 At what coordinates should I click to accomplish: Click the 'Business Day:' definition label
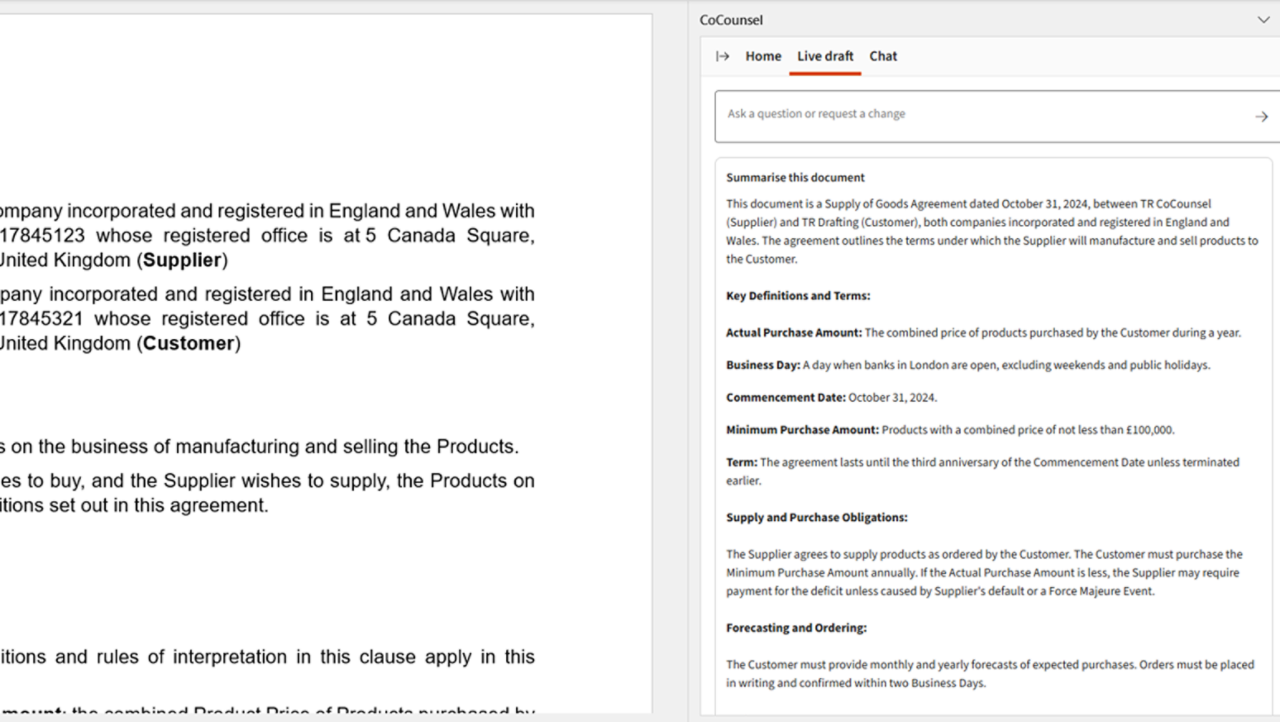[x=763, y=365]
